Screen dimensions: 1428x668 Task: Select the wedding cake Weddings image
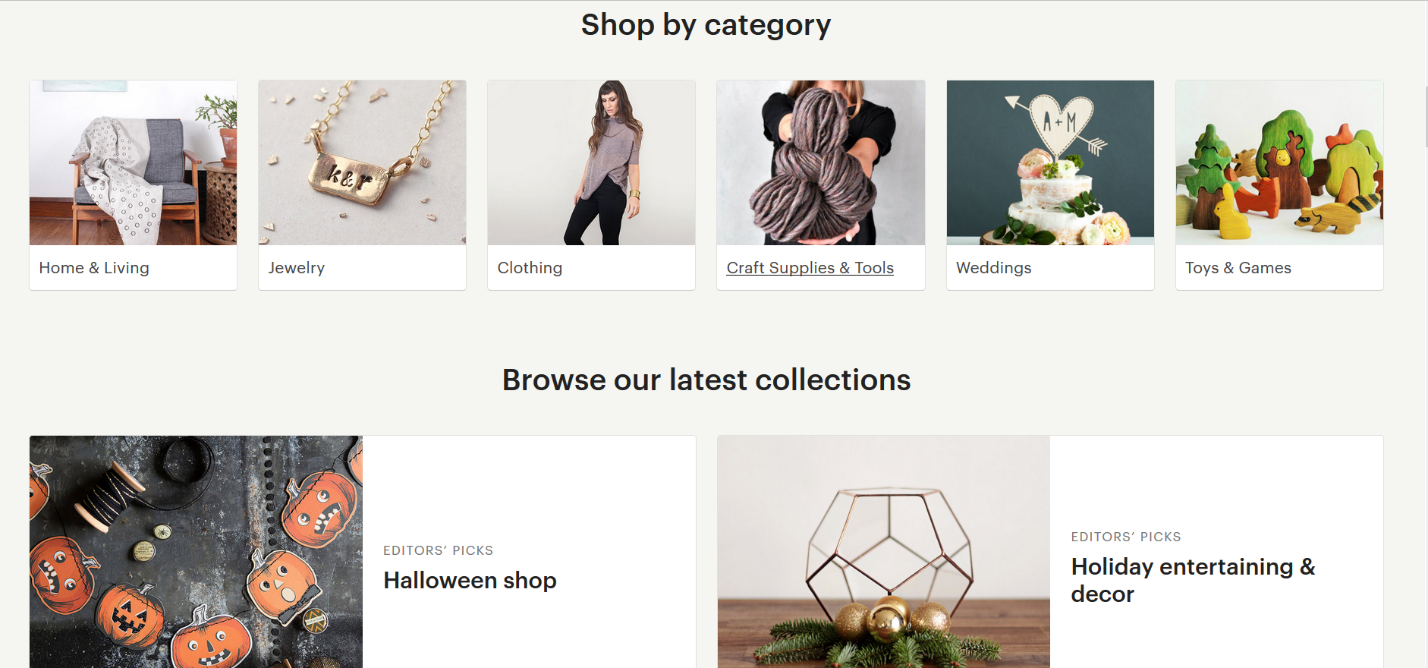[x=1050, y=163]
